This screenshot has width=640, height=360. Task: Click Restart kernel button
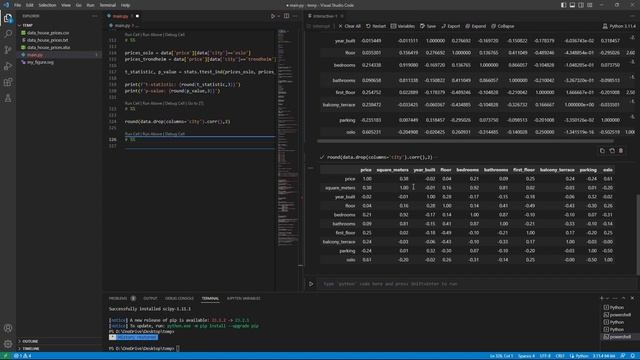(x=376, y=26)
